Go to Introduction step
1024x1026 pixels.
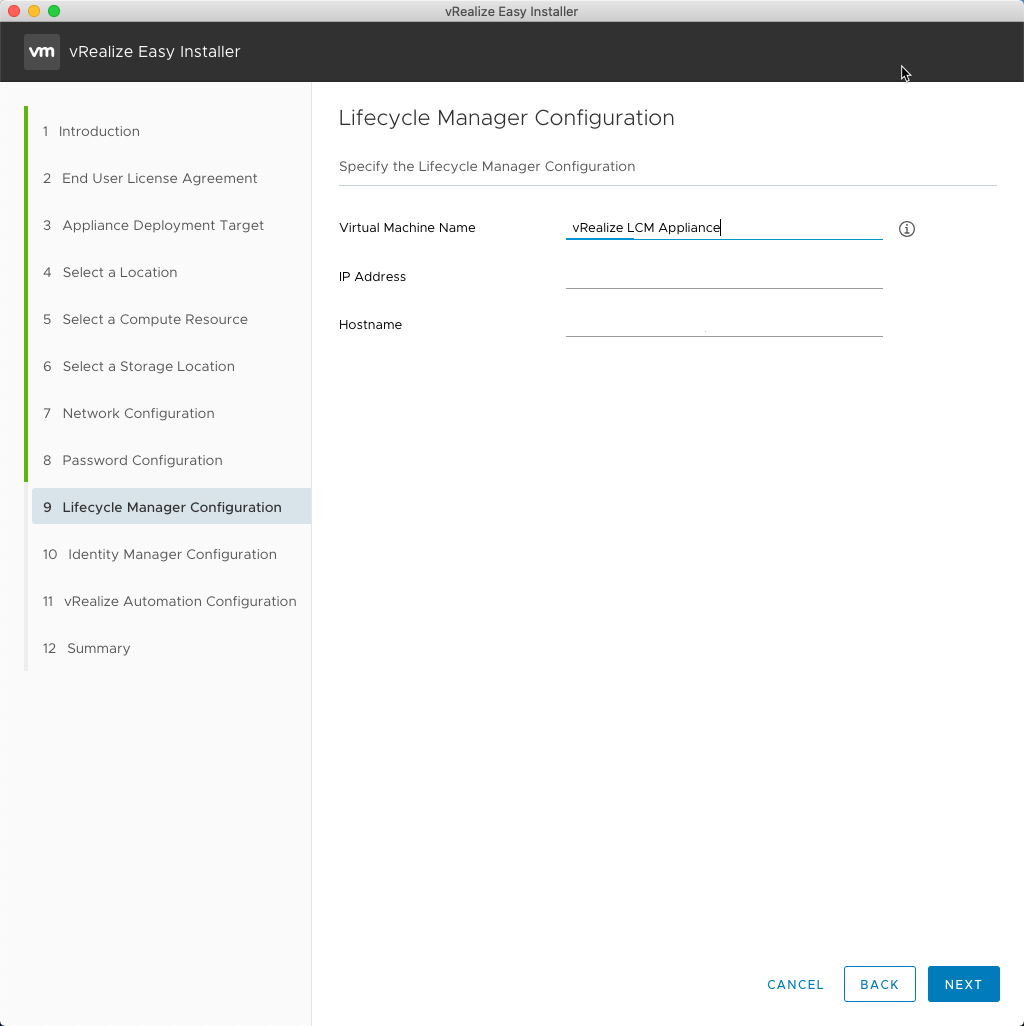[x=99, y=131]
